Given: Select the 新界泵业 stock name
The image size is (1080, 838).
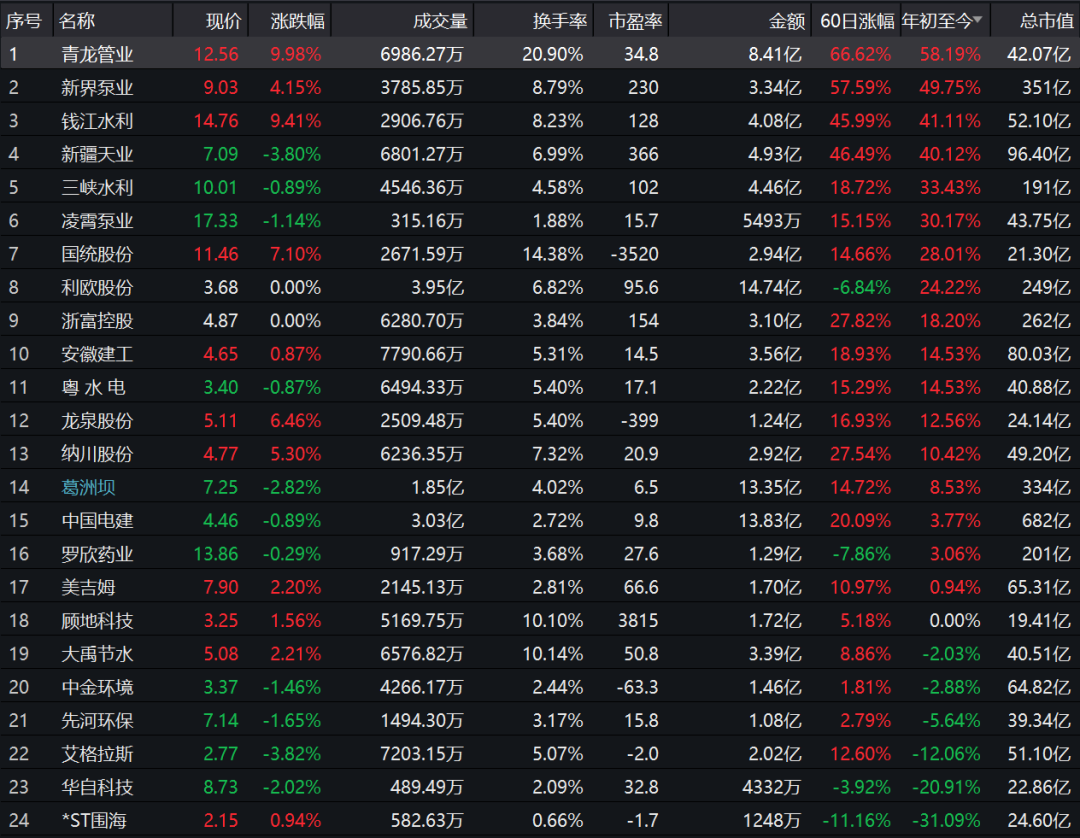Looking at the screenshot, I should pyautogui.click(x=97, y=87).
